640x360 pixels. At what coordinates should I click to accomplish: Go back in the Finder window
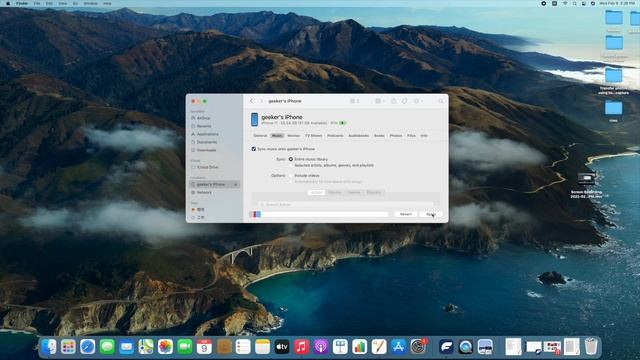pos(251,101)
